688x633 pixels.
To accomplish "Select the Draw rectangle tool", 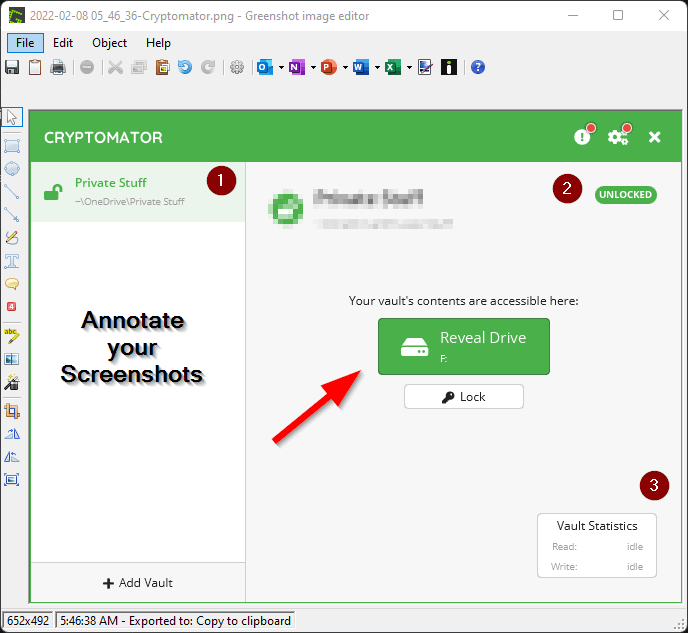I will [x=12, y=146].
